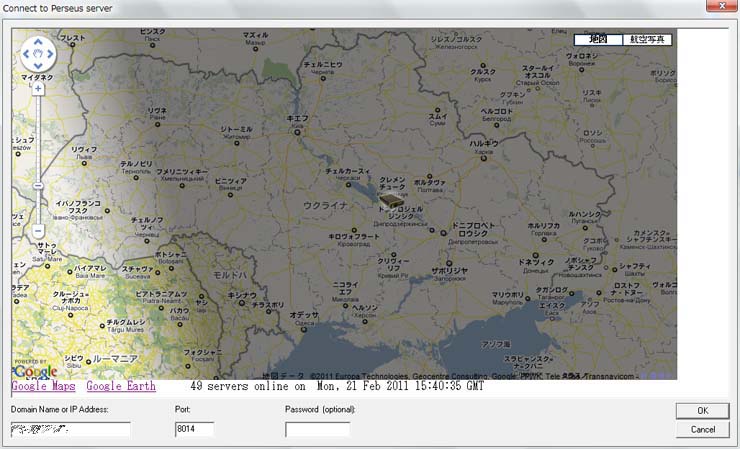Click the リヴィフ city label
740x449 pixels.
point(84,149)
